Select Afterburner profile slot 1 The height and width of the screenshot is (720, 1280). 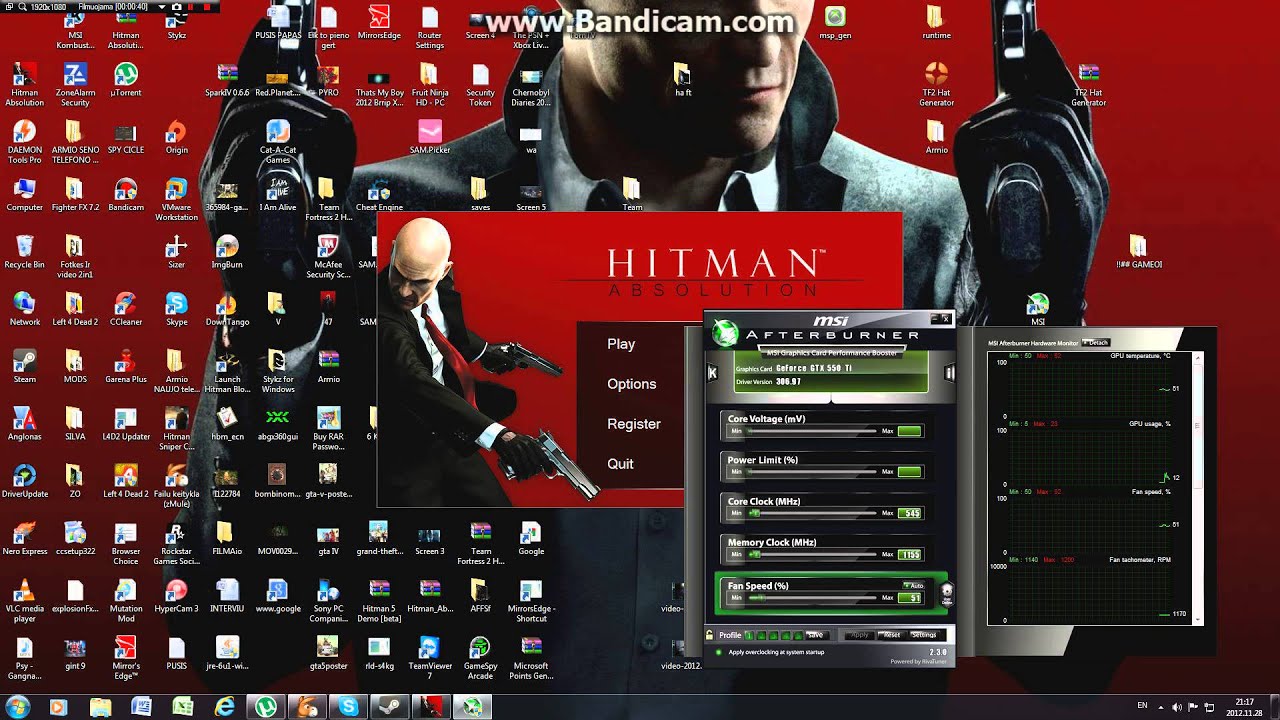[x=749, y=635]
